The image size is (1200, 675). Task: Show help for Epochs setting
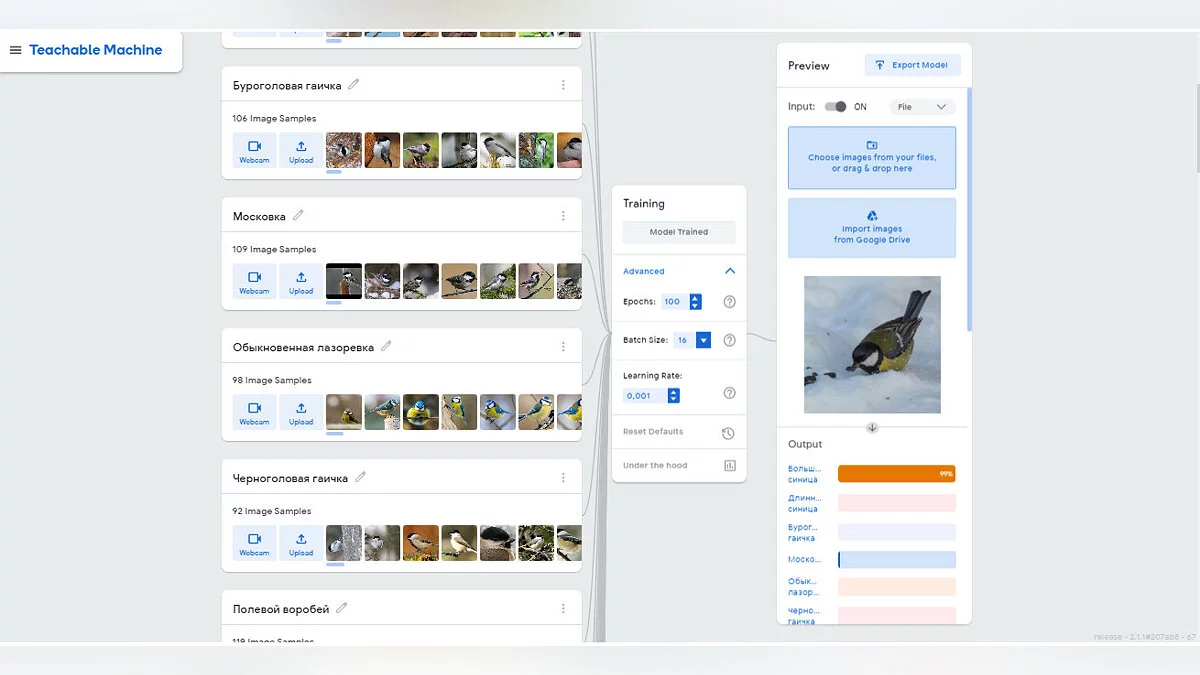coord(729,302)
